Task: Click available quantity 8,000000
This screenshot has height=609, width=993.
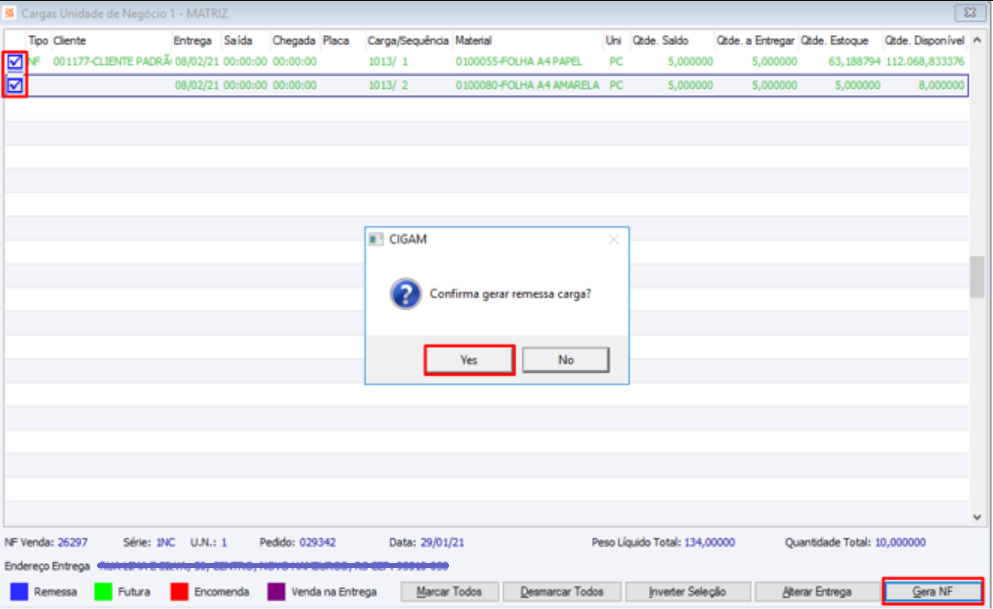Action: click(941, 85)
